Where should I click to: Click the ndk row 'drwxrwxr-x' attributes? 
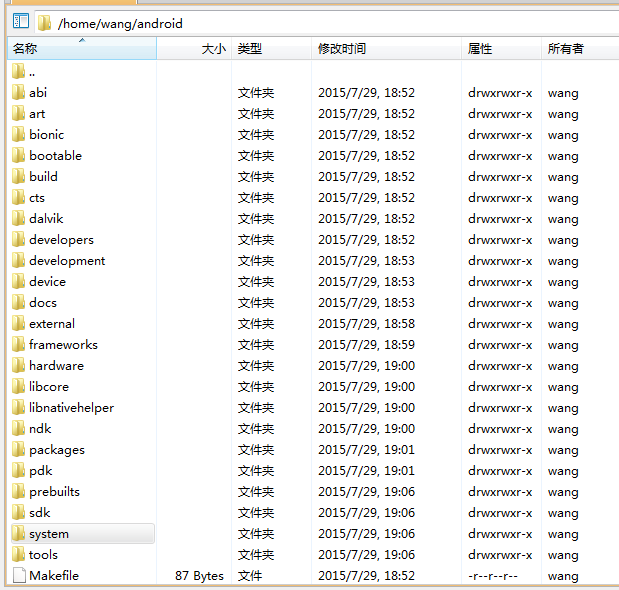[500, 429]
